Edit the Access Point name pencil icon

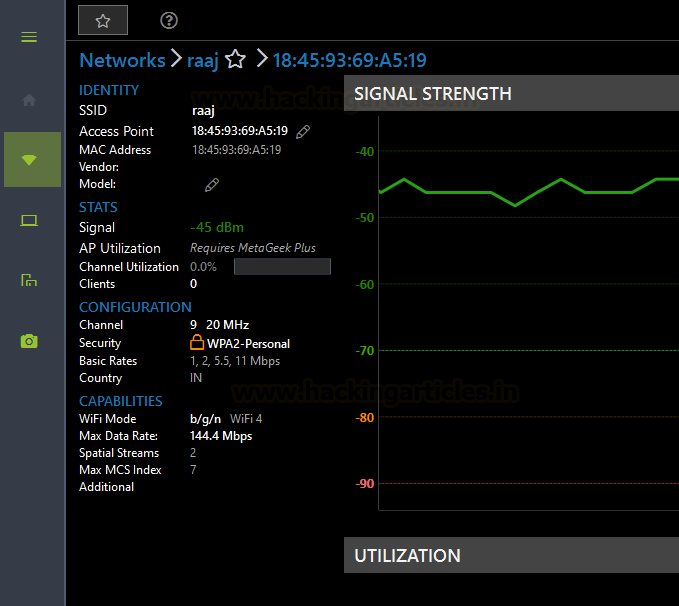303,132
